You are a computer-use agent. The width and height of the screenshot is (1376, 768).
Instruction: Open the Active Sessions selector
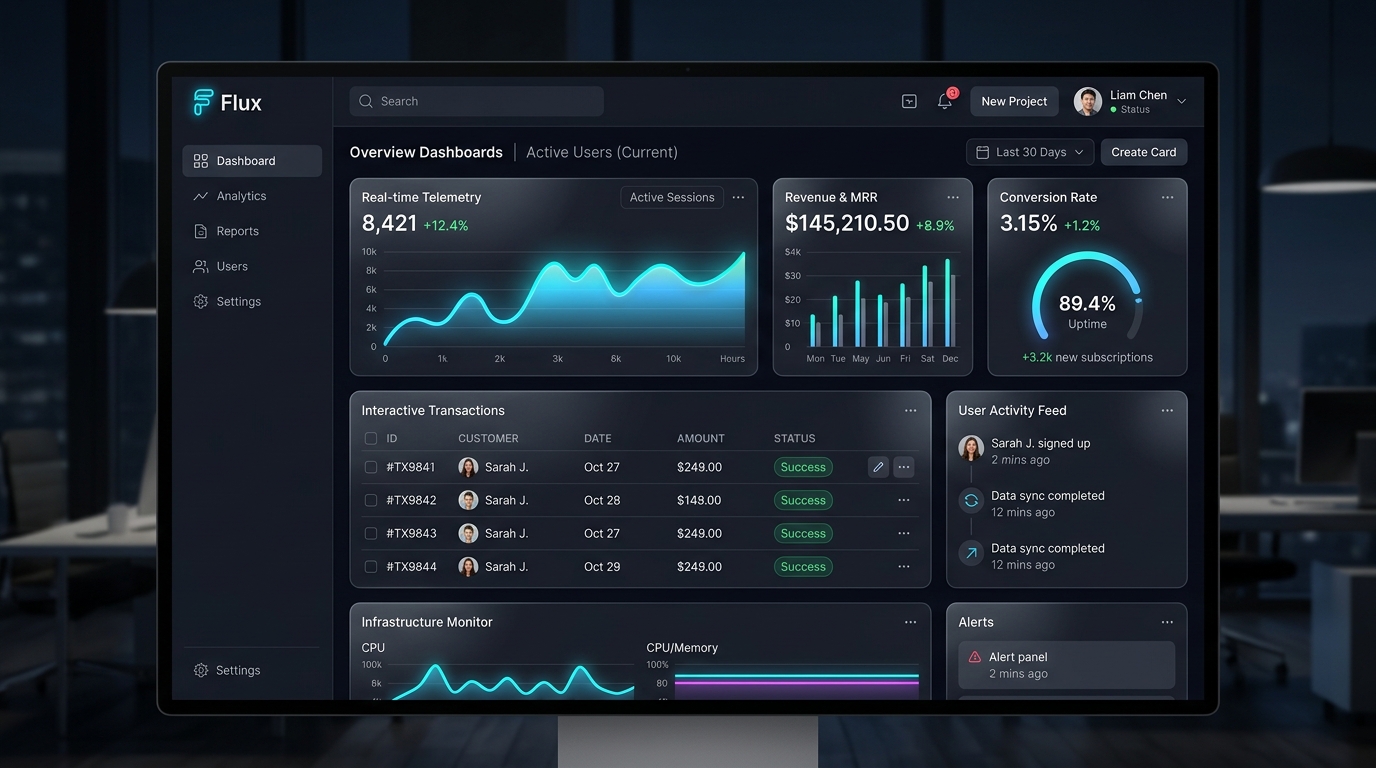pyautogui.click(x=672, y=197)
